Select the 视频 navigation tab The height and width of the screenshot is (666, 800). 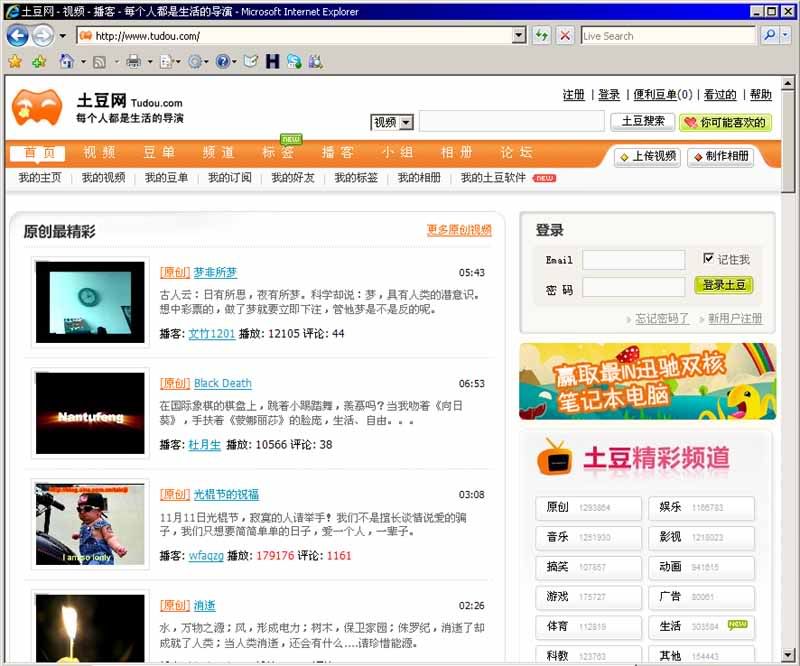coord(99,152)
